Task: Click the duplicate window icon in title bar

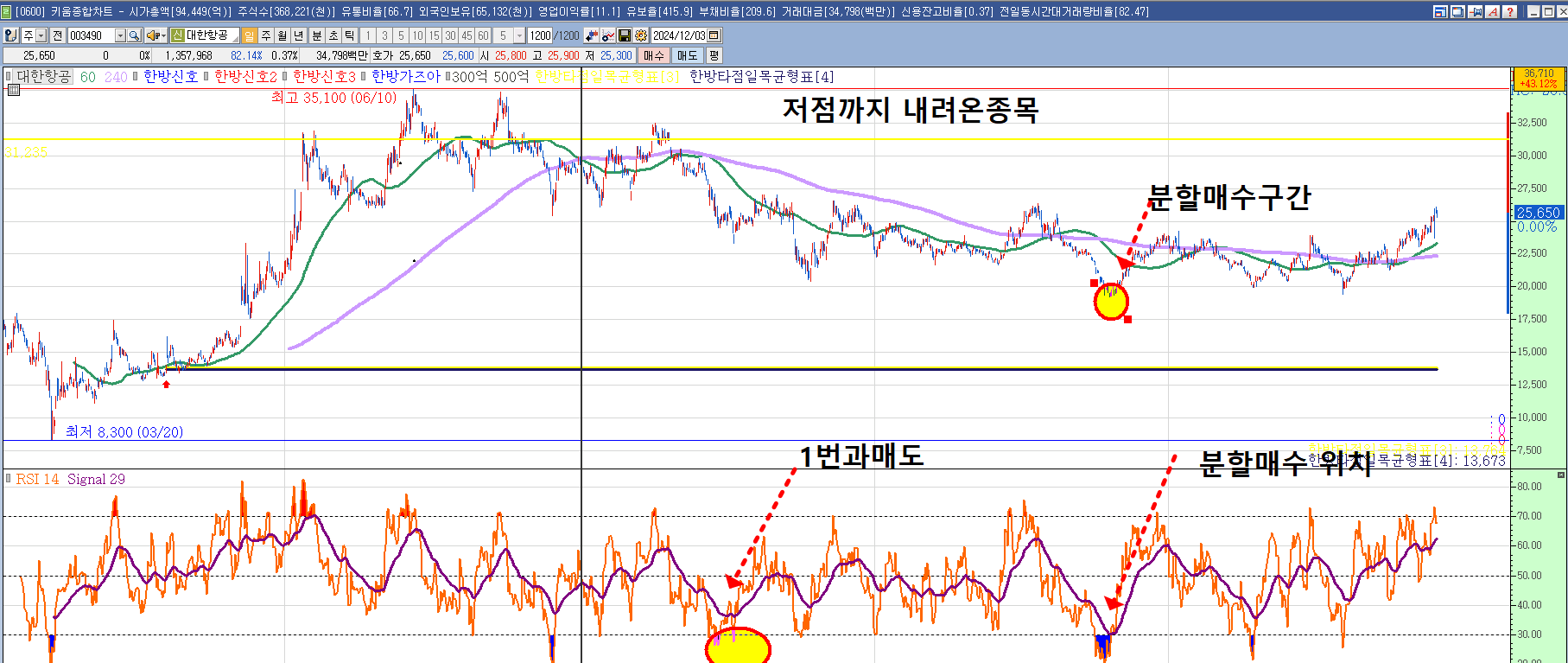Action: [x=1457, y=11]
